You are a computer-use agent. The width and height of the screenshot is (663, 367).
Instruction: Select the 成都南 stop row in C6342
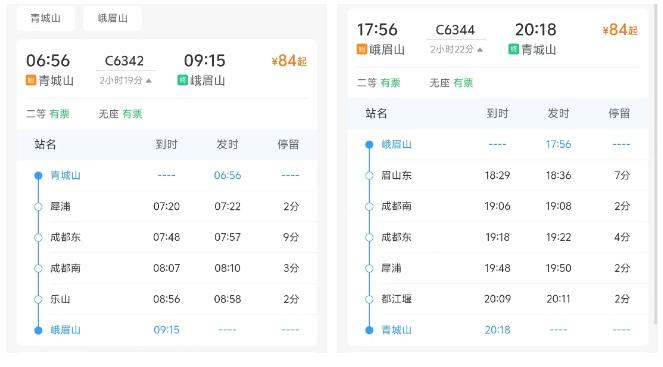tap(167, 268)
